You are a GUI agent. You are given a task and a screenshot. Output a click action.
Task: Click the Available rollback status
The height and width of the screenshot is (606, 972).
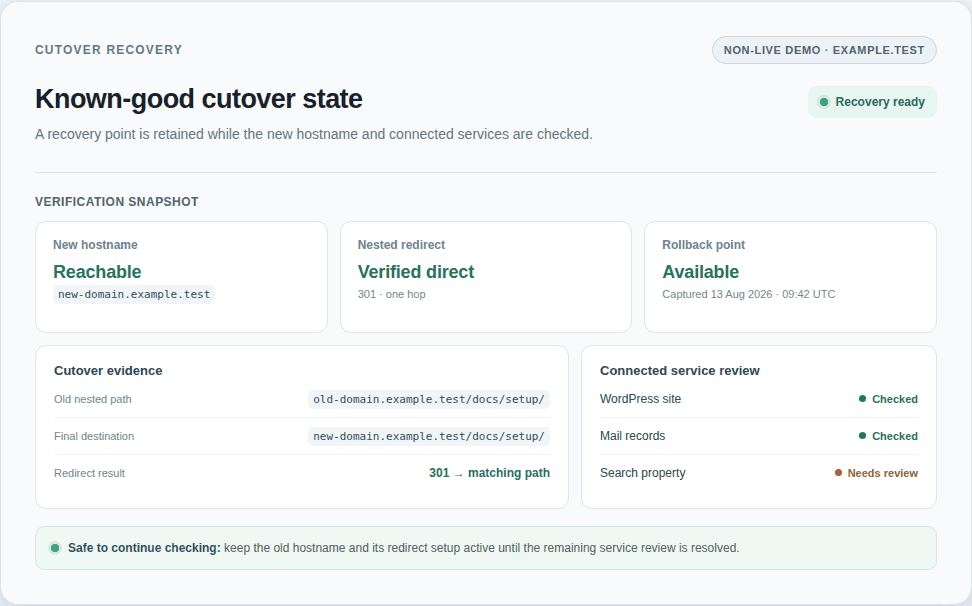(x=700, y=271)
